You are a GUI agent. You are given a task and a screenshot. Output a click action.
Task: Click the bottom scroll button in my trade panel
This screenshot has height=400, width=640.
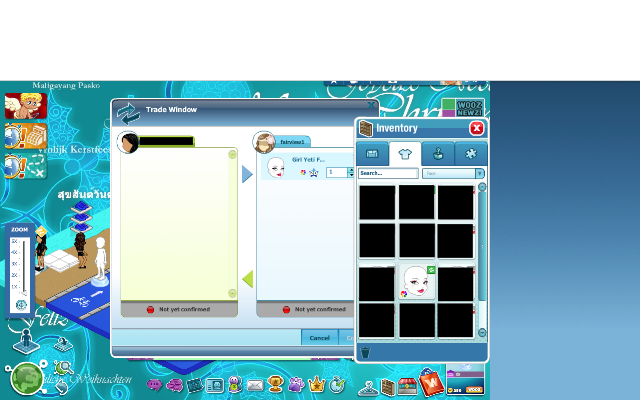pos(232,293)
